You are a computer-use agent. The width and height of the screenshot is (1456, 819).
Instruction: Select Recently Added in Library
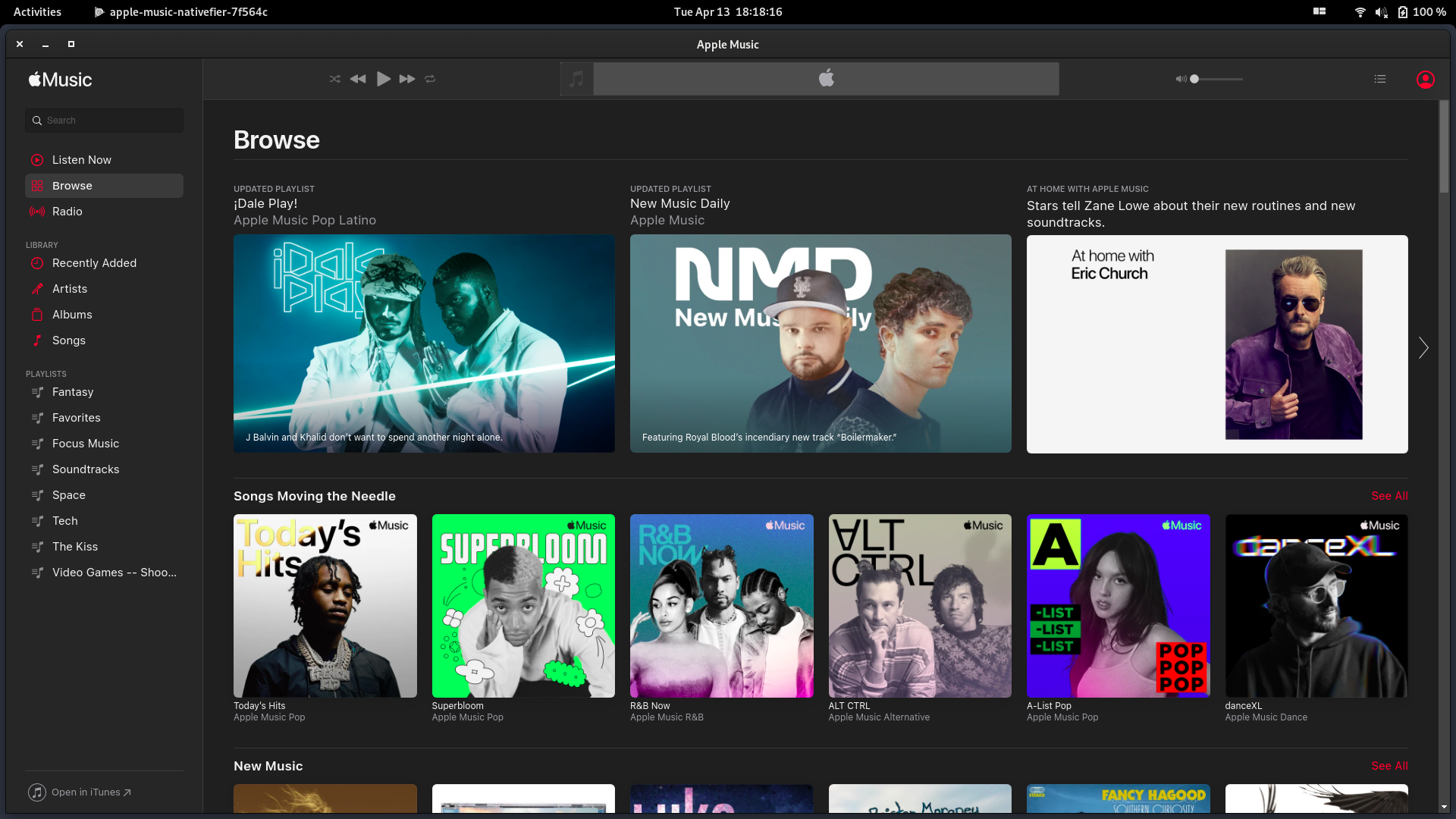pos(94,263)
